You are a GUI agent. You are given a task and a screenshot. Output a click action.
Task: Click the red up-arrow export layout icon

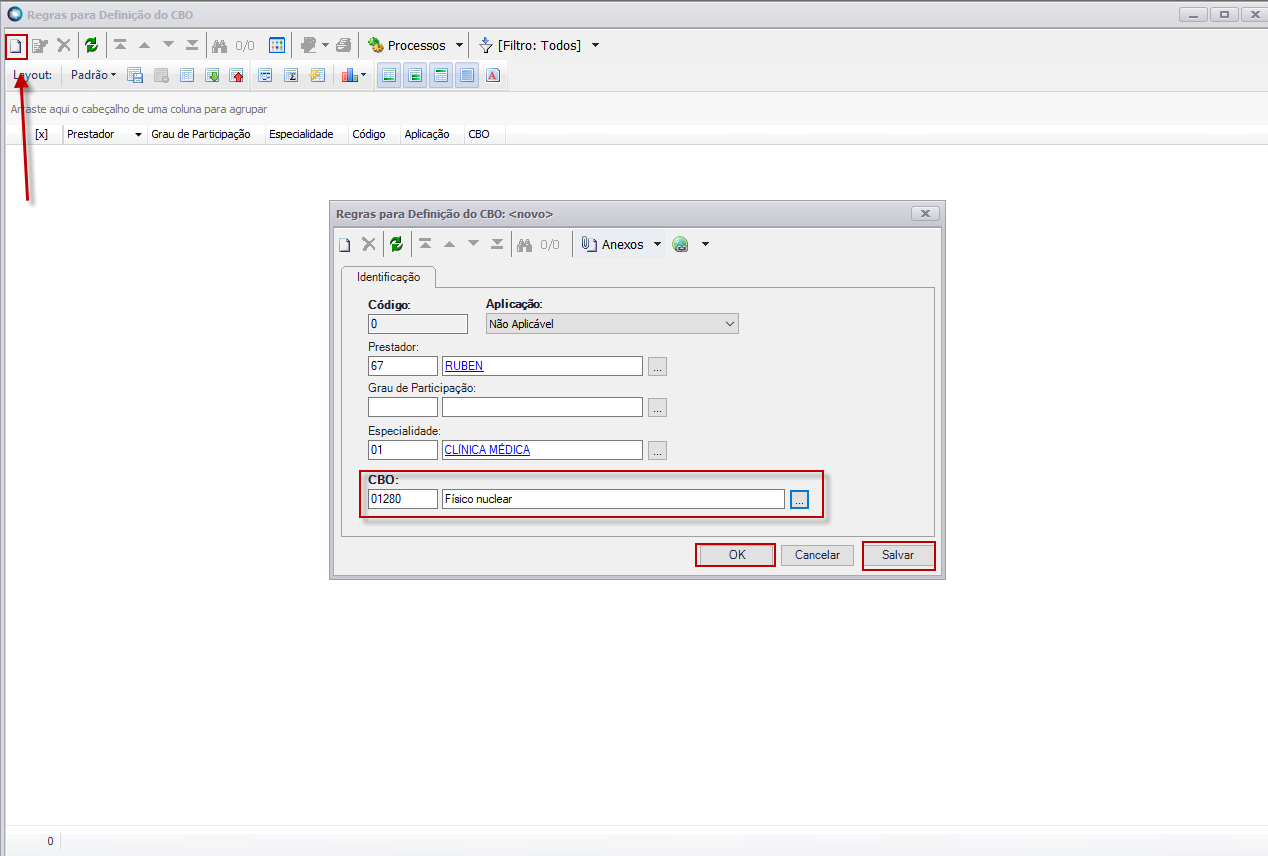point(237,75)
